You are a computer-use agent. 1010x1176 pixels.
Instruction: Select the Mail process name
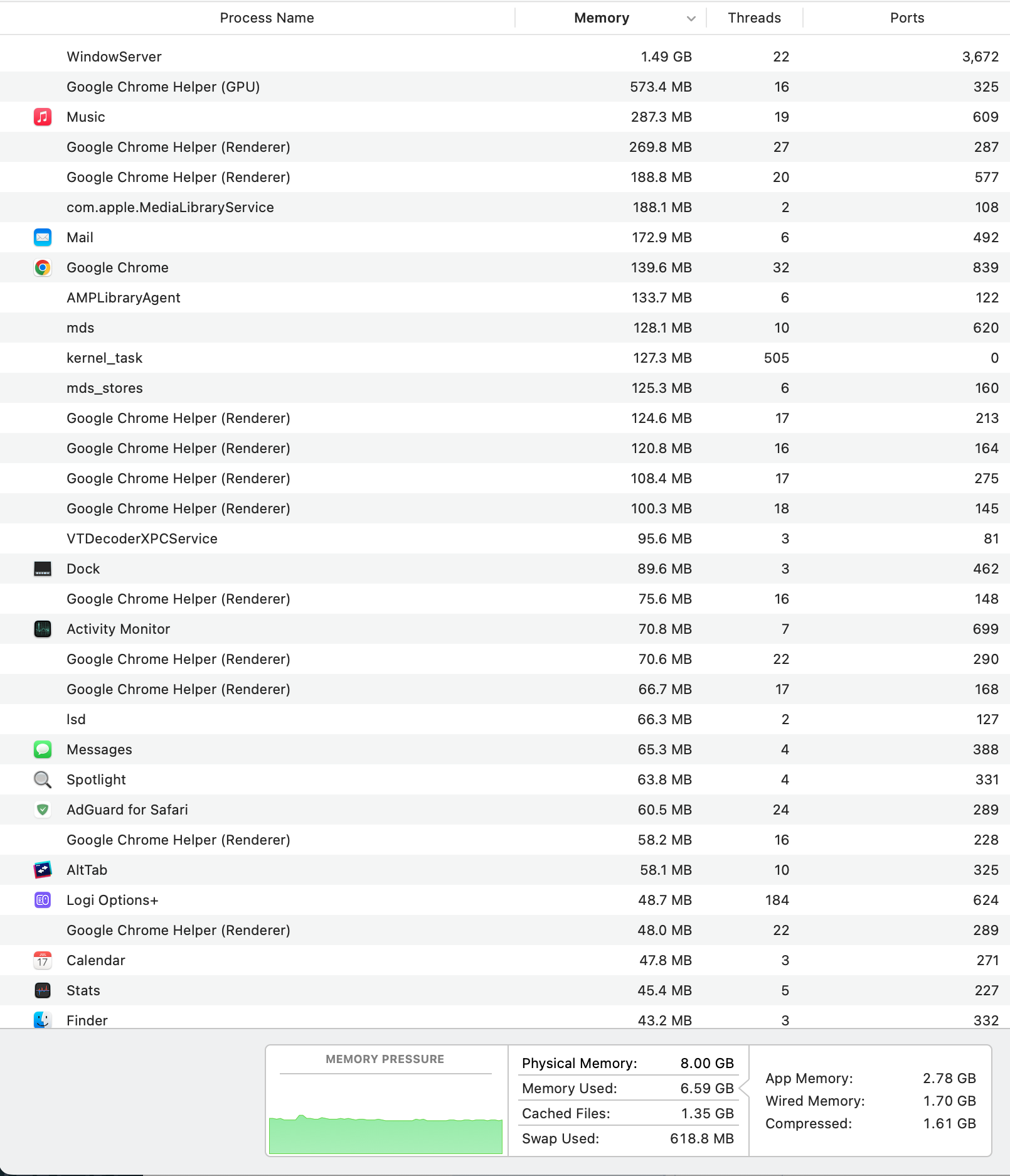(x=80, y=237)
